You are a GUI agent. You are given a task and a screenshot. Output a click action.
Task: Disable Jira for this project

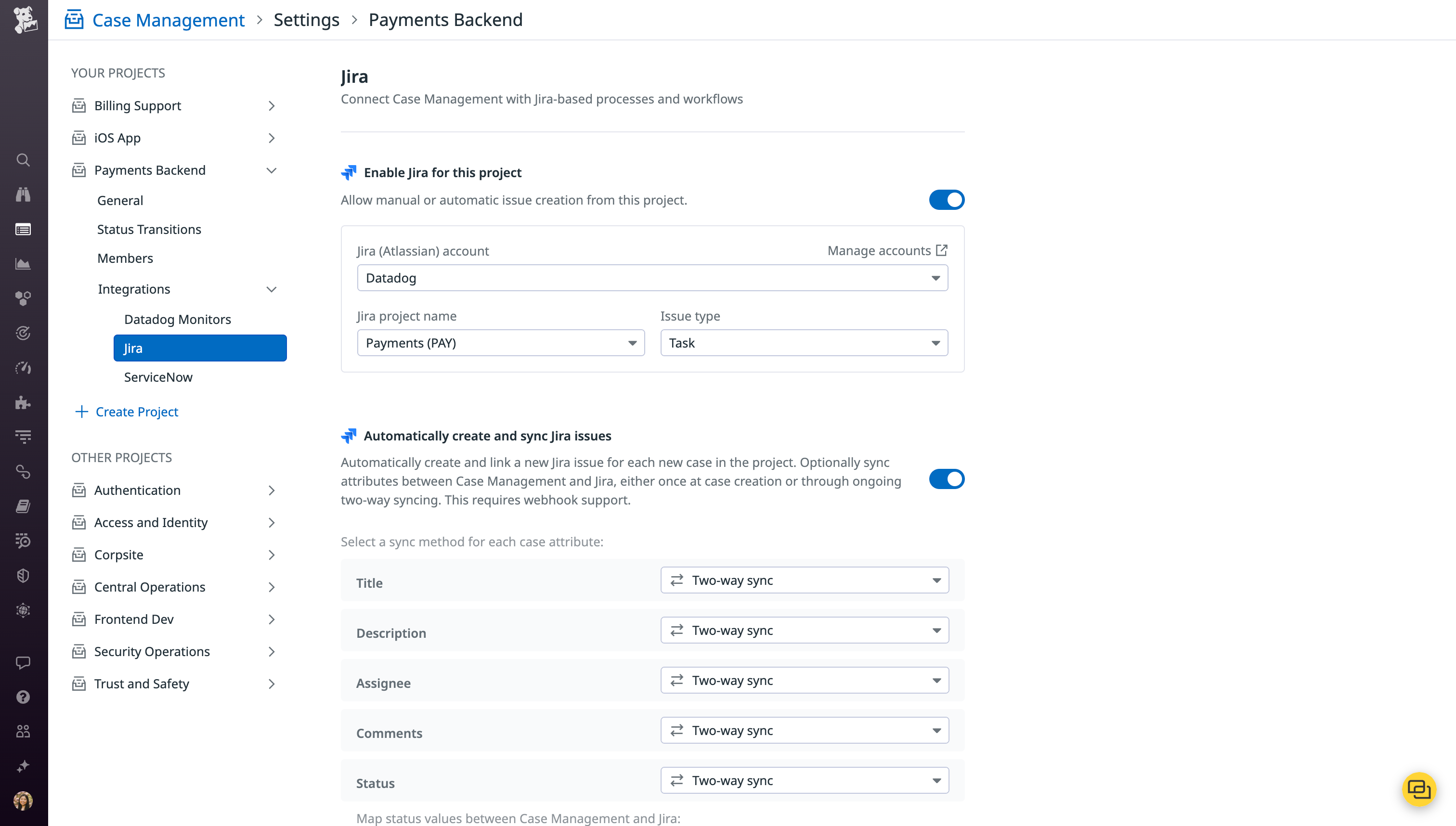point(946,200)
